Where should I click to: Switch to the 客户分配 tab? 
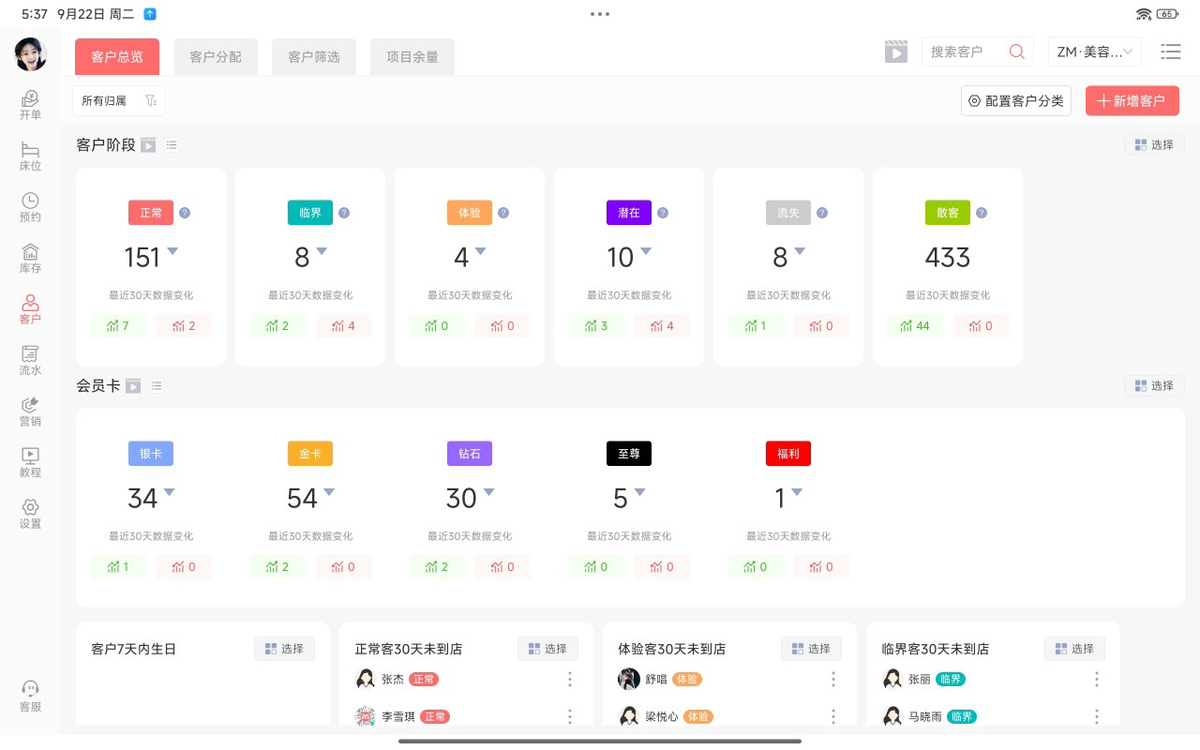point(216,57)
